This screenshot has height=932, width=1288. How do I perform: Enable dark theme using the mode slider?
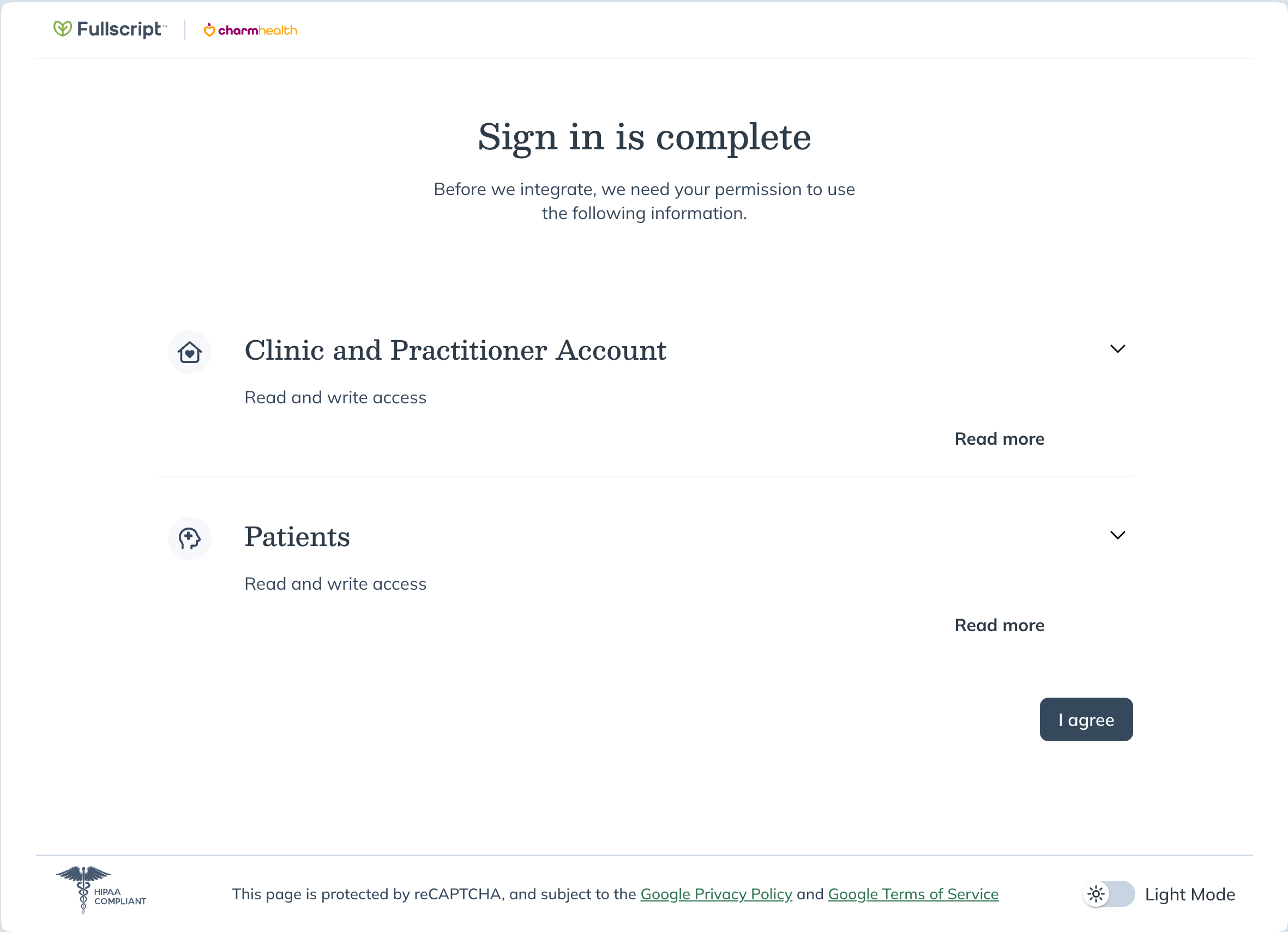click(x=1108, y=894)
